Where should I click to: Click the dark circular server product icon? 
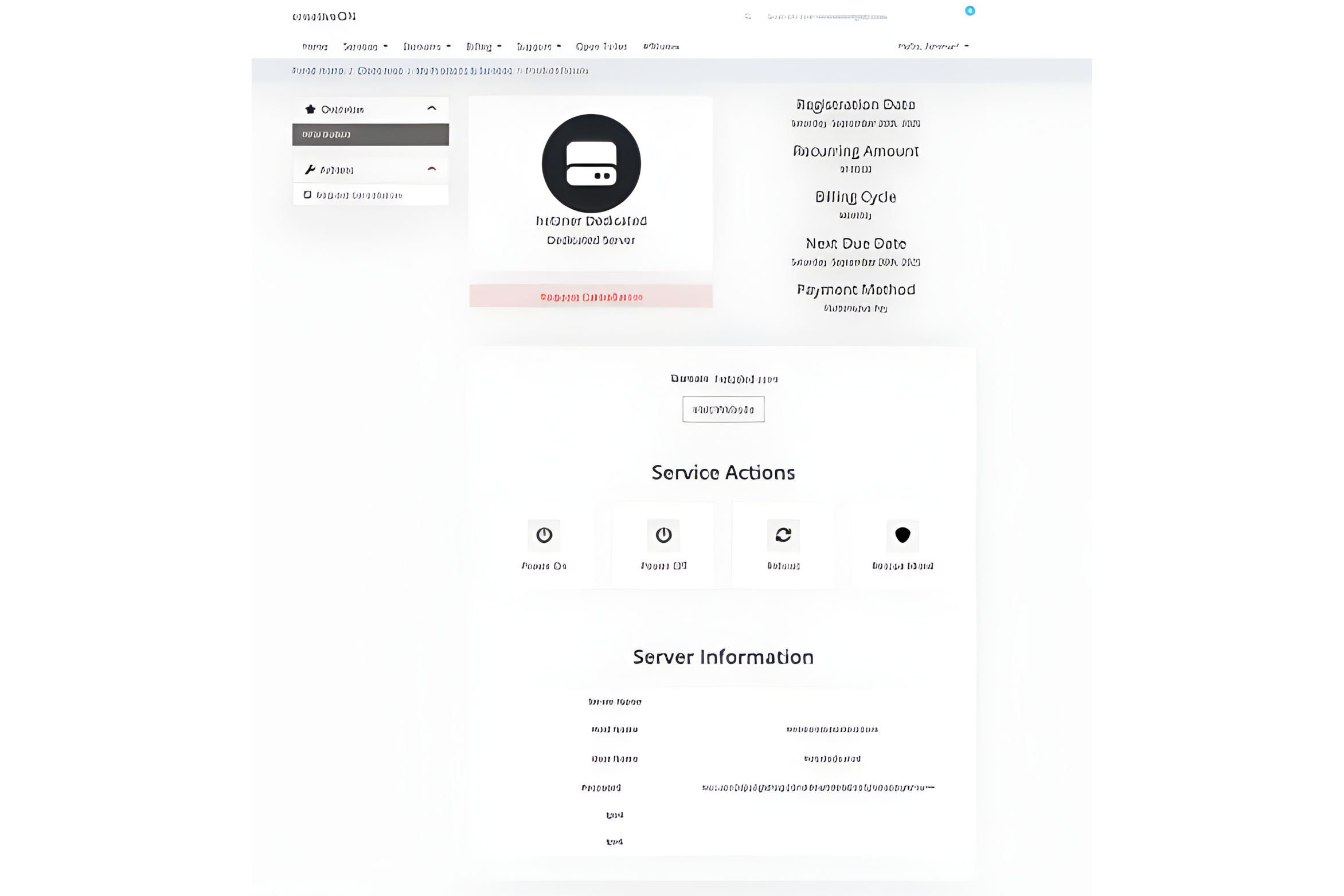591,163
